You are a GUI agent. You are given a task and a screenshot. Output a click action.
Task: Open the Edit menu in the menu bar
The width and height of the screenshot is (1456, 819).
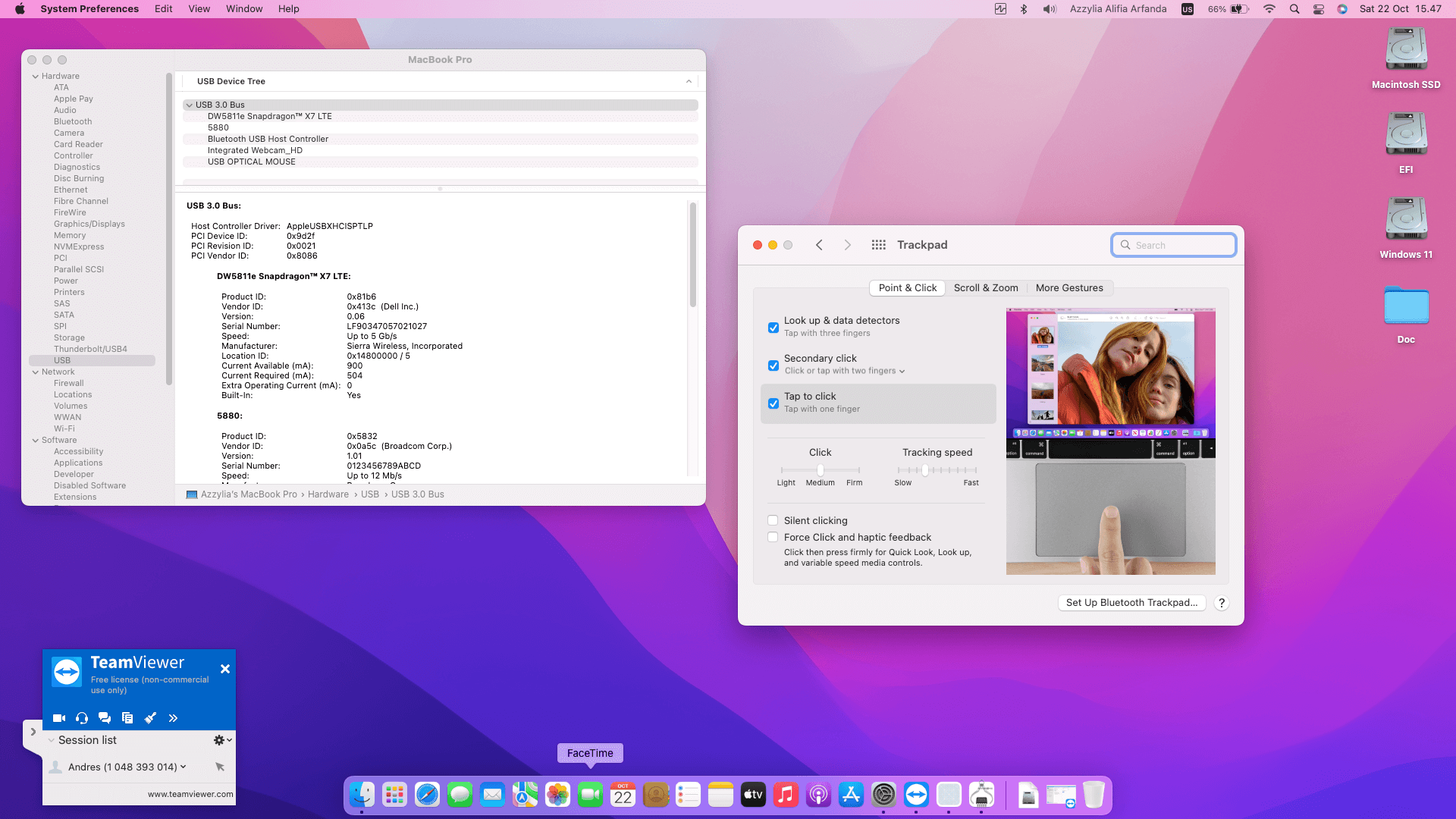coord(163,9)
